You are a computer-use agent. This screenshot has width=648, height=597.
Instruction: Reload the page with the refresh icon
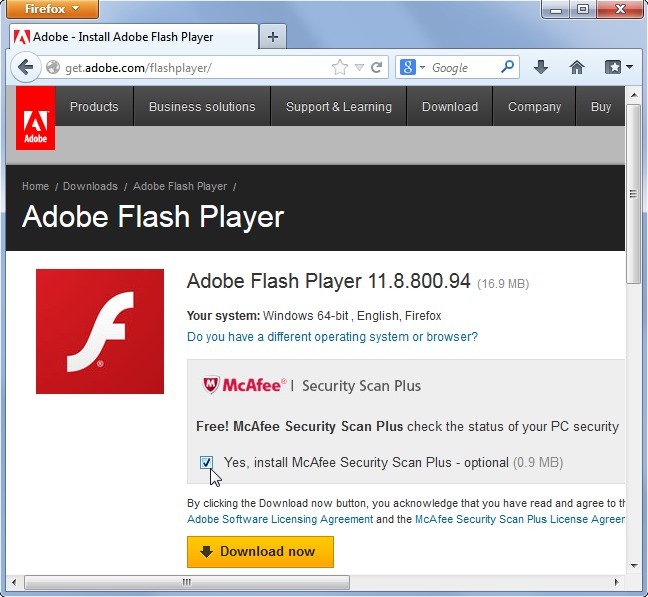[x=376, y=67]
